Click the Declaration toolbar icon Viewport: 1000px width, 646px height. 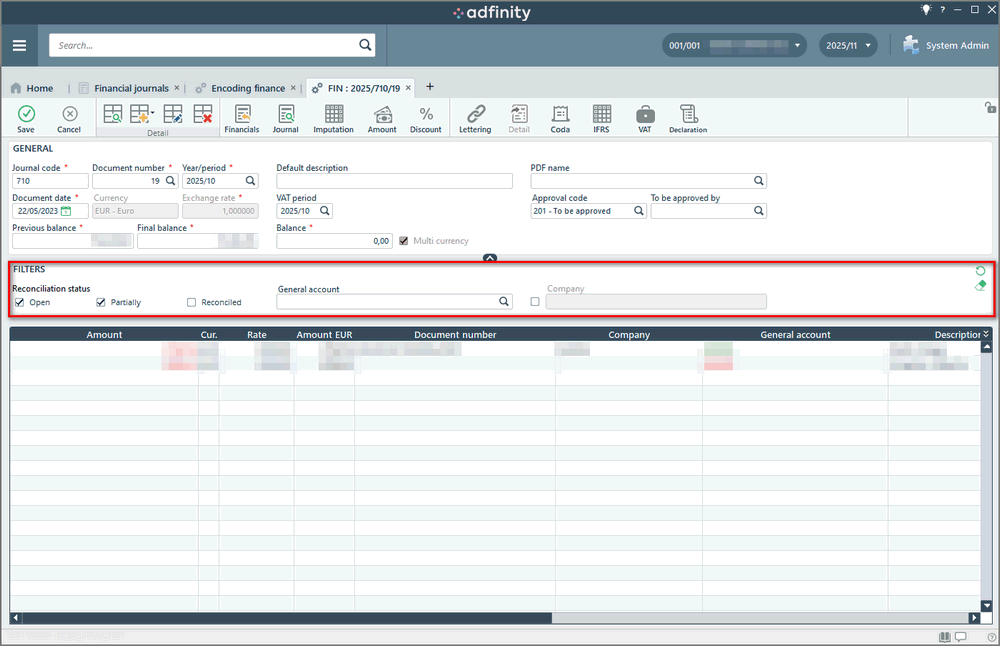point(688,116)
